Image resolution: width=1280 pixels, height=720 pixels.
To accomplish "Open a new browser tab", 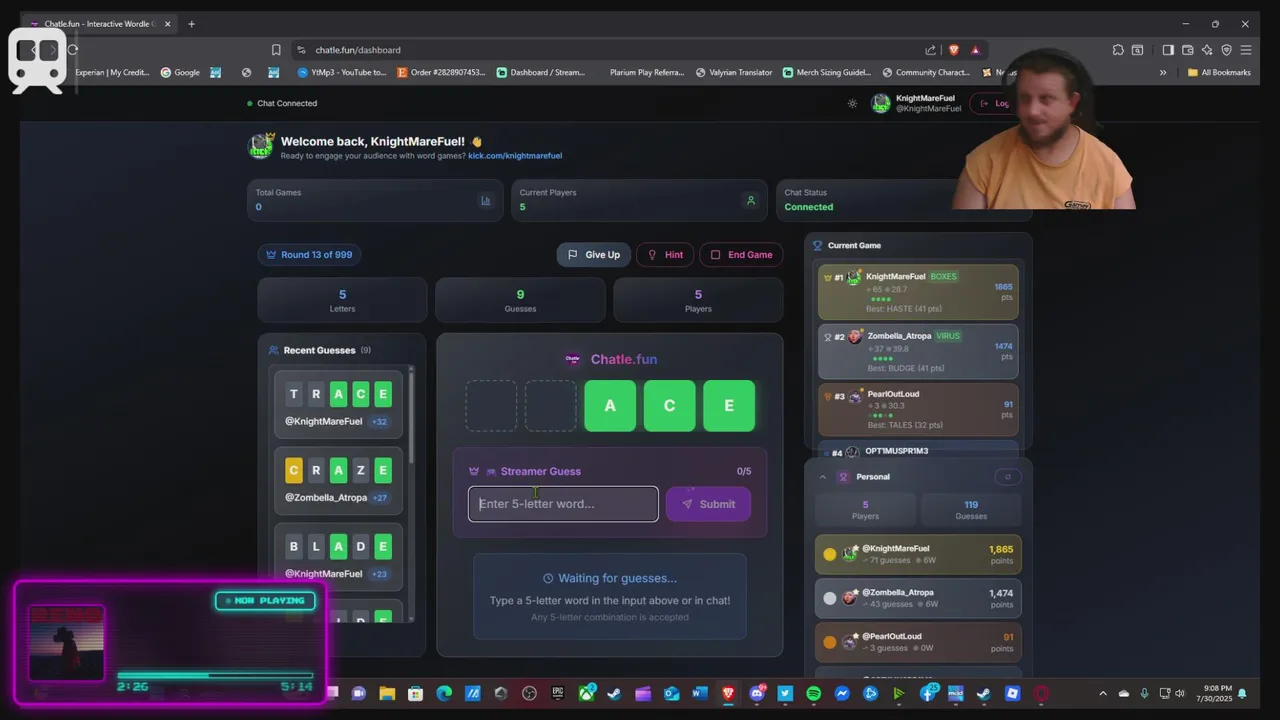I will tap(191, 24).
